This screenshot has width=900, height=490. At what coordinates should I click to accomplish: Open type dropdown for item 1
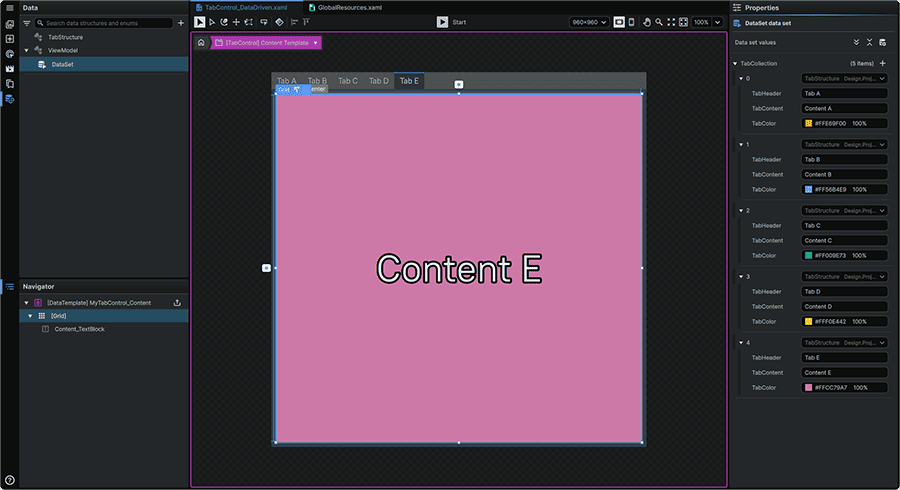point(844,145)
